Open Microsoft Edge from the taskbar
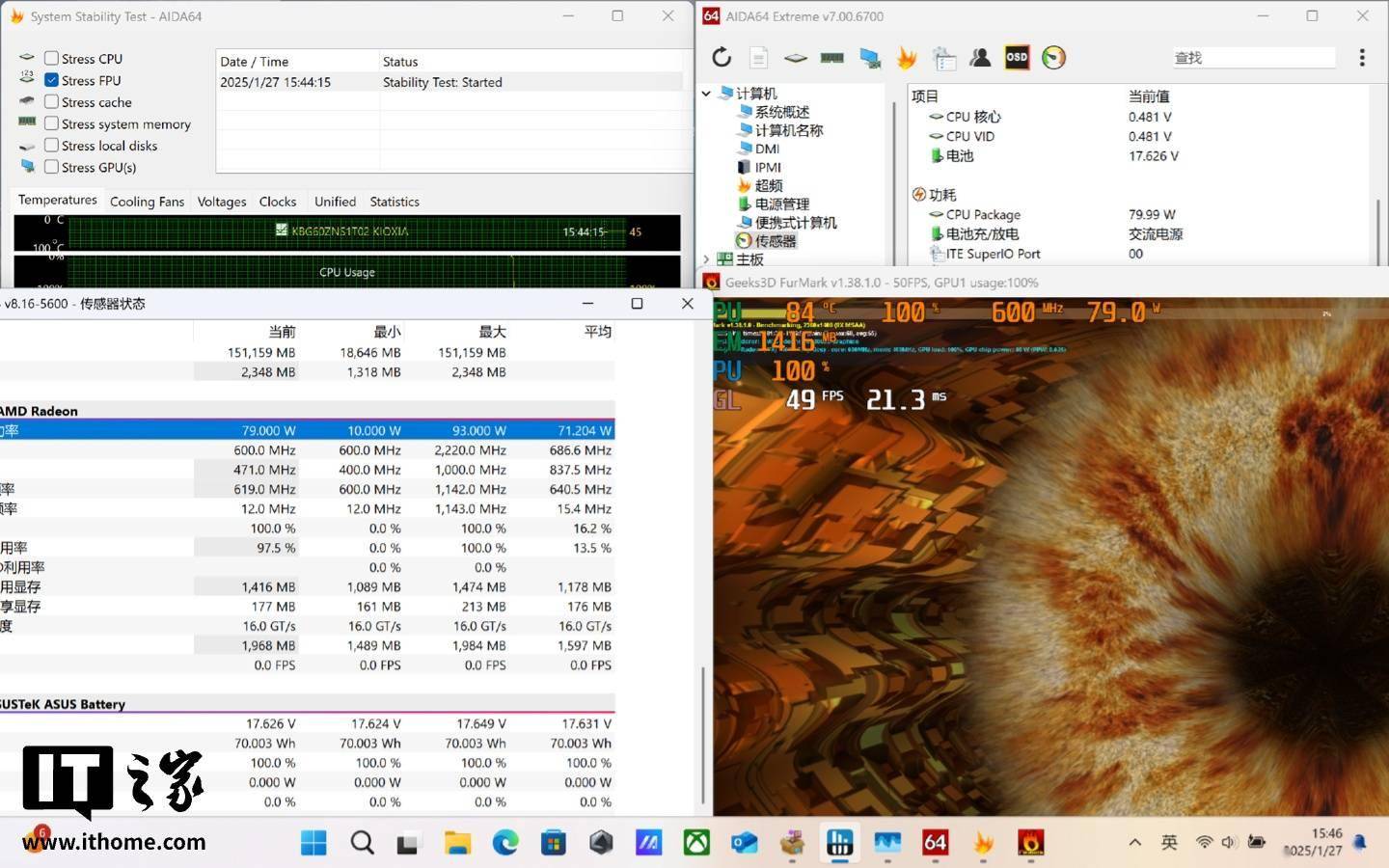Viewport: 1389px width, 868px height. (x=505, y=843)
